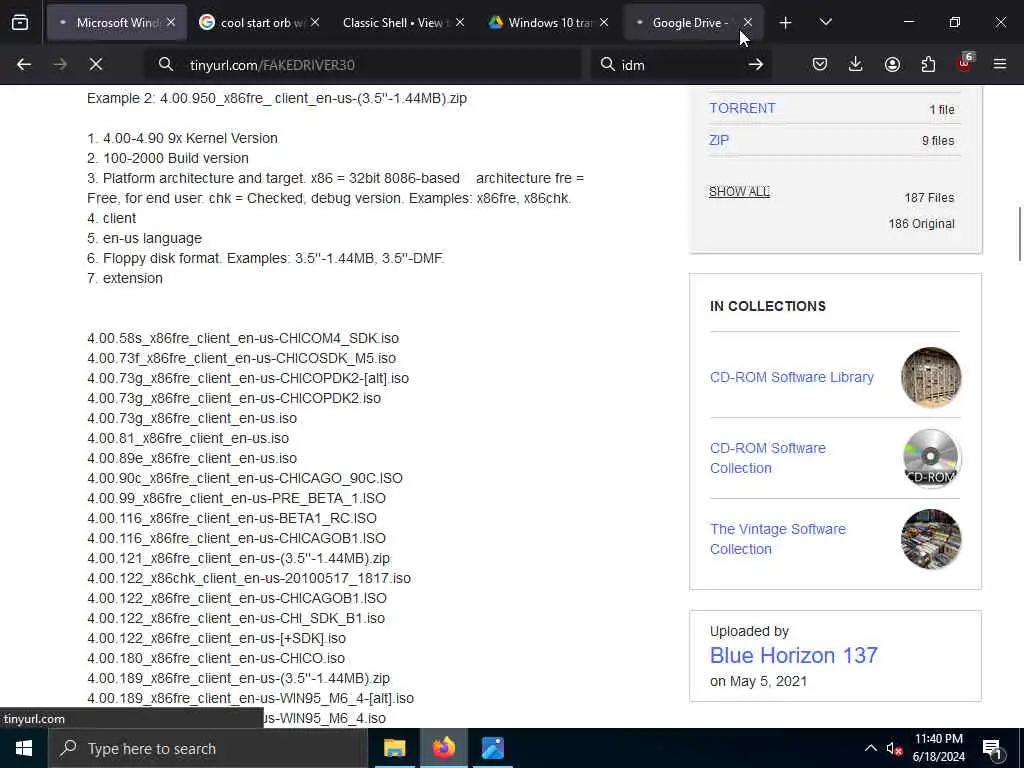
Task: Open the Extensions puzzle icon
Action: [928, 65]
